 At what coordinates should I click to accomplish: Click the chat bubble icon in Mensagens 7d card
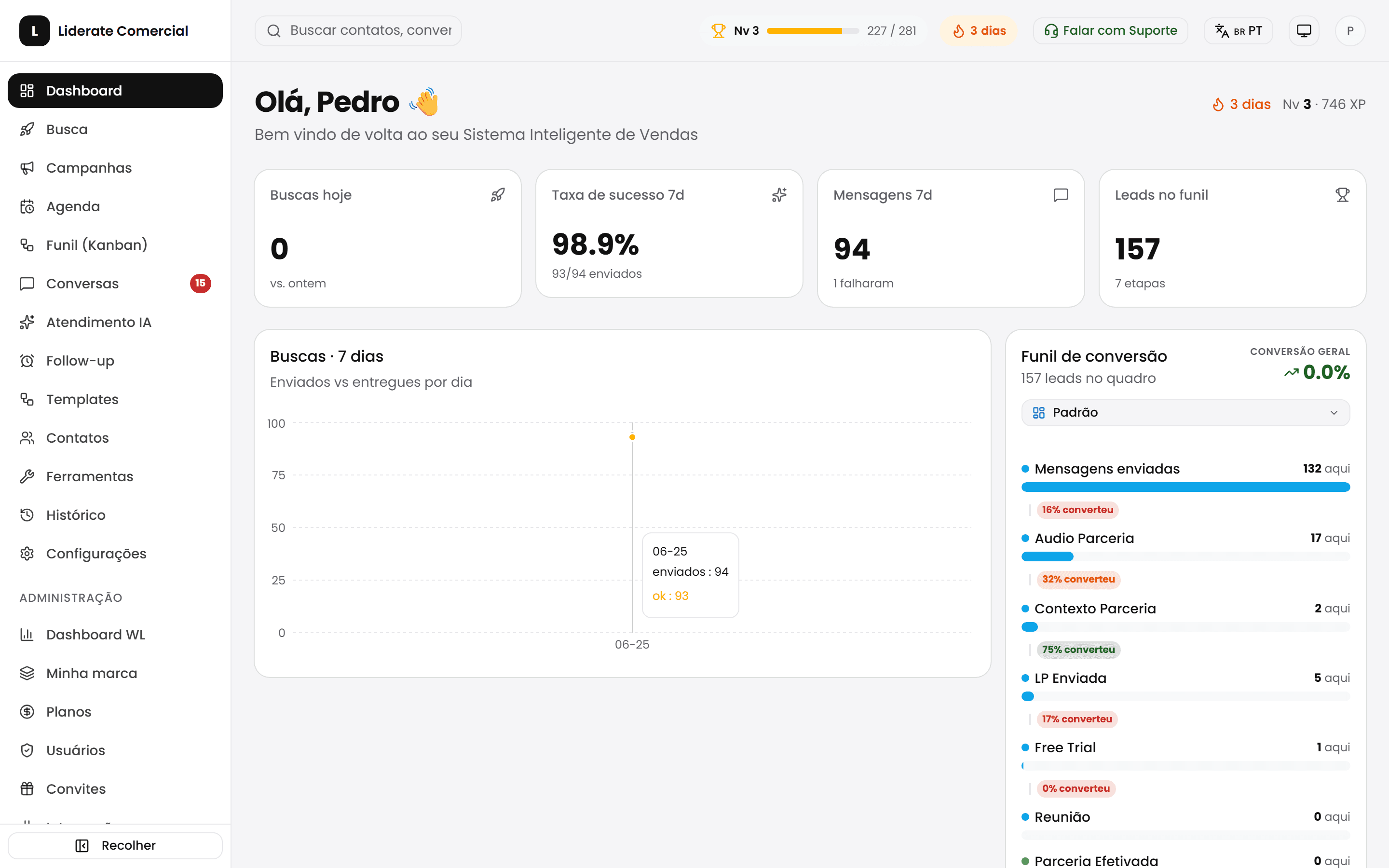1061,195
